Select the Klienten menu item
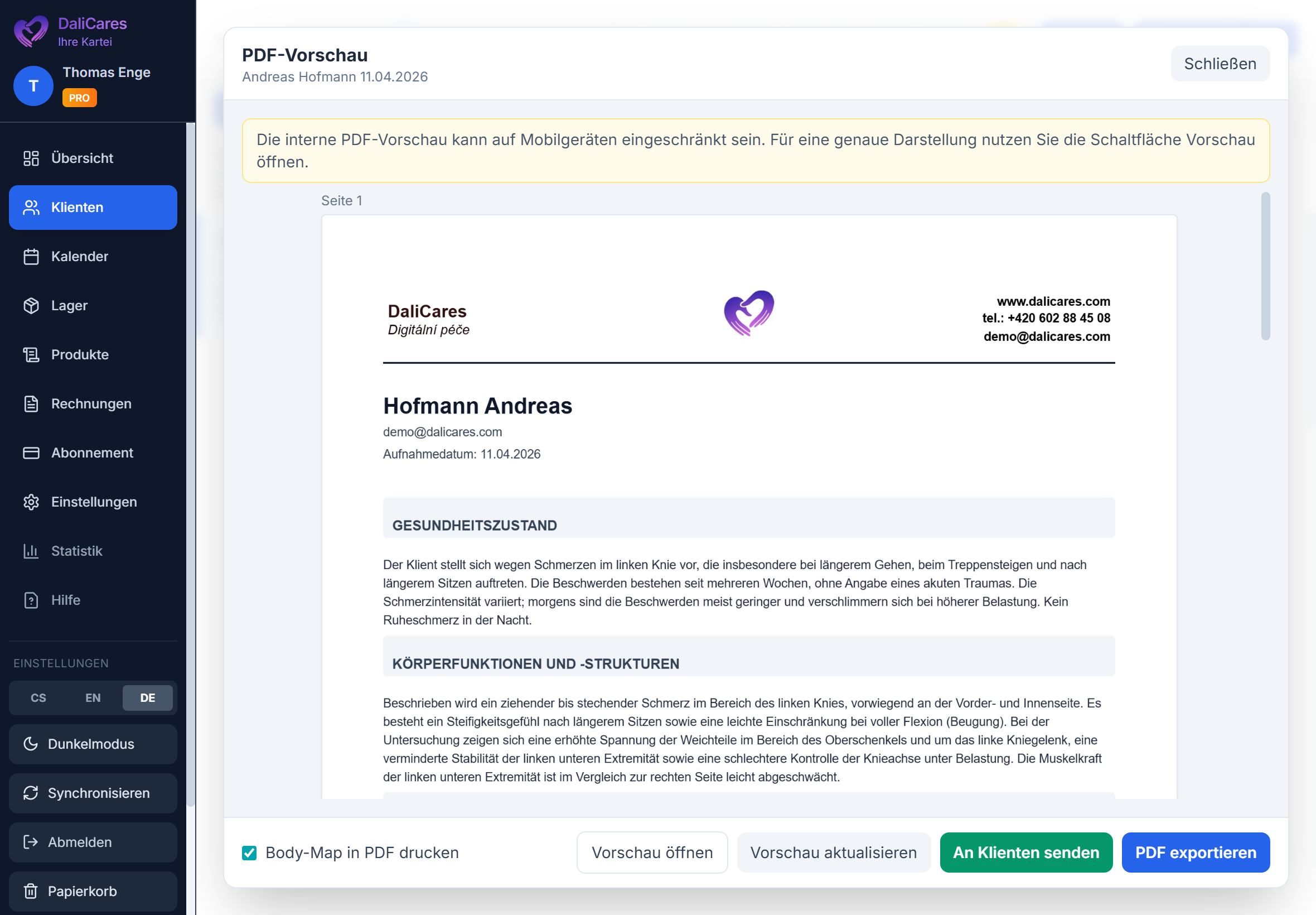 point(93,208)
